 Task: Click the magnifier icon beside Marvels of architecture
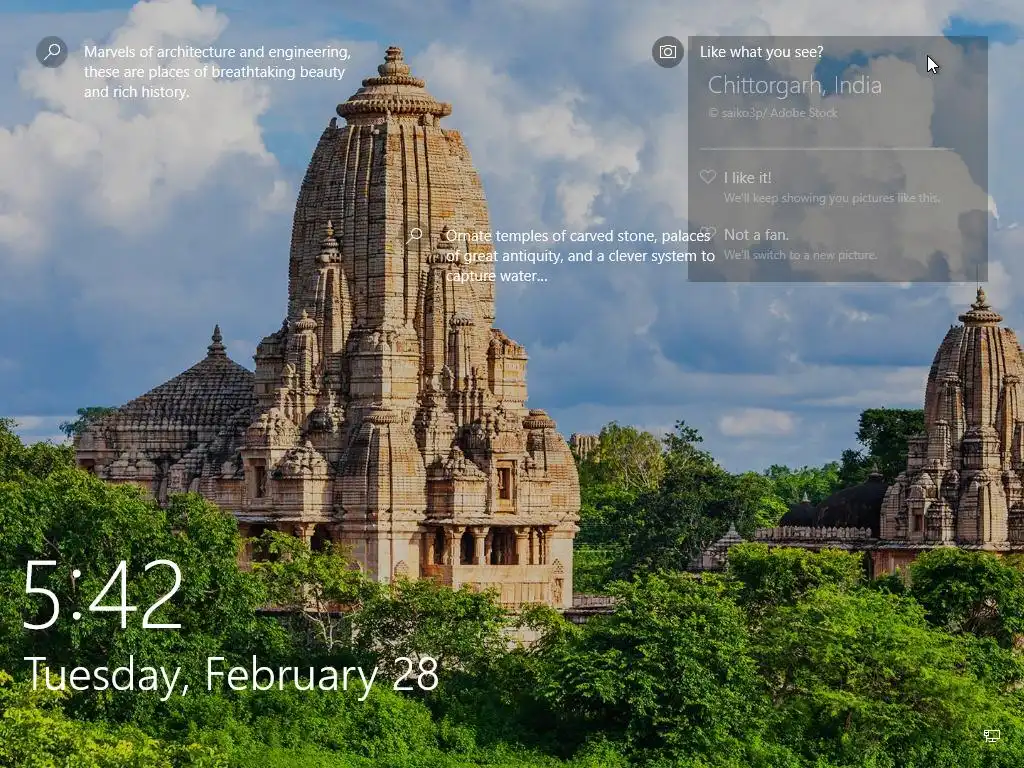[52, 52]
